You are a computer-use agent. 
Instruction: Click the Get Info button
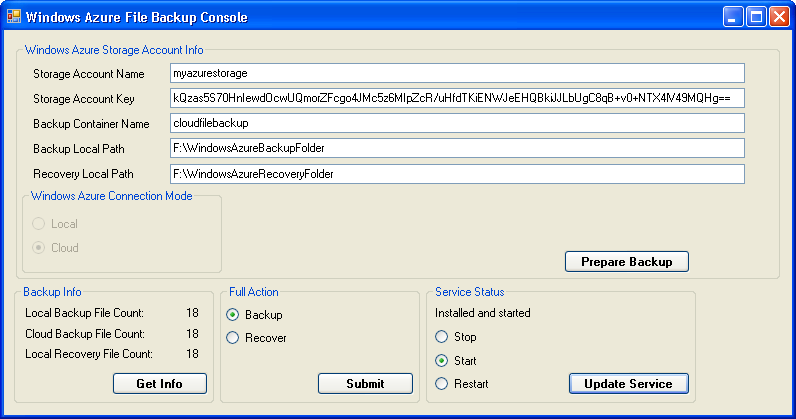tap(160, 383)
